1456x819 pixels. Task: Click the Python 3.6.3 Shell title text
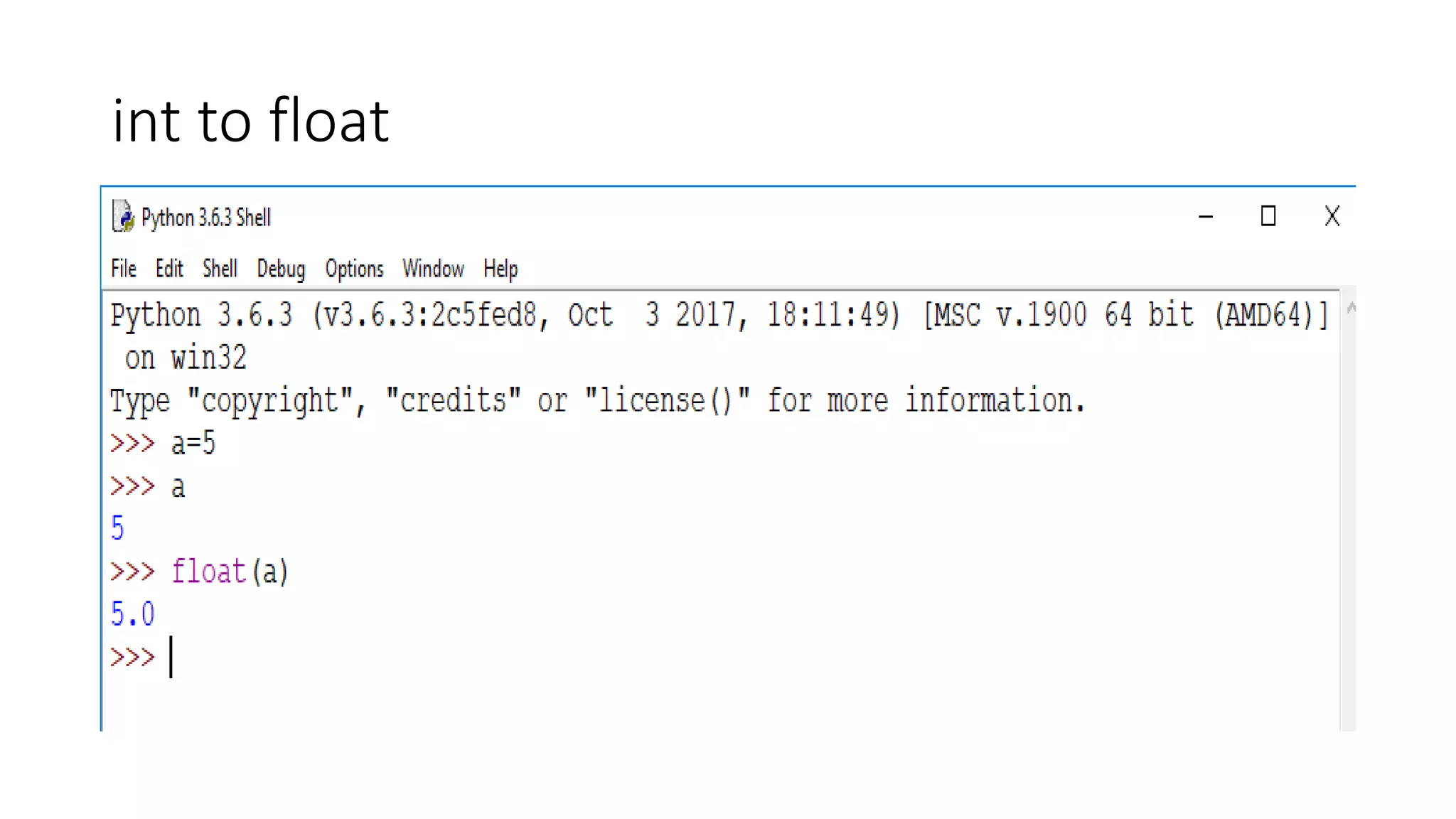[x=206, y=218]
